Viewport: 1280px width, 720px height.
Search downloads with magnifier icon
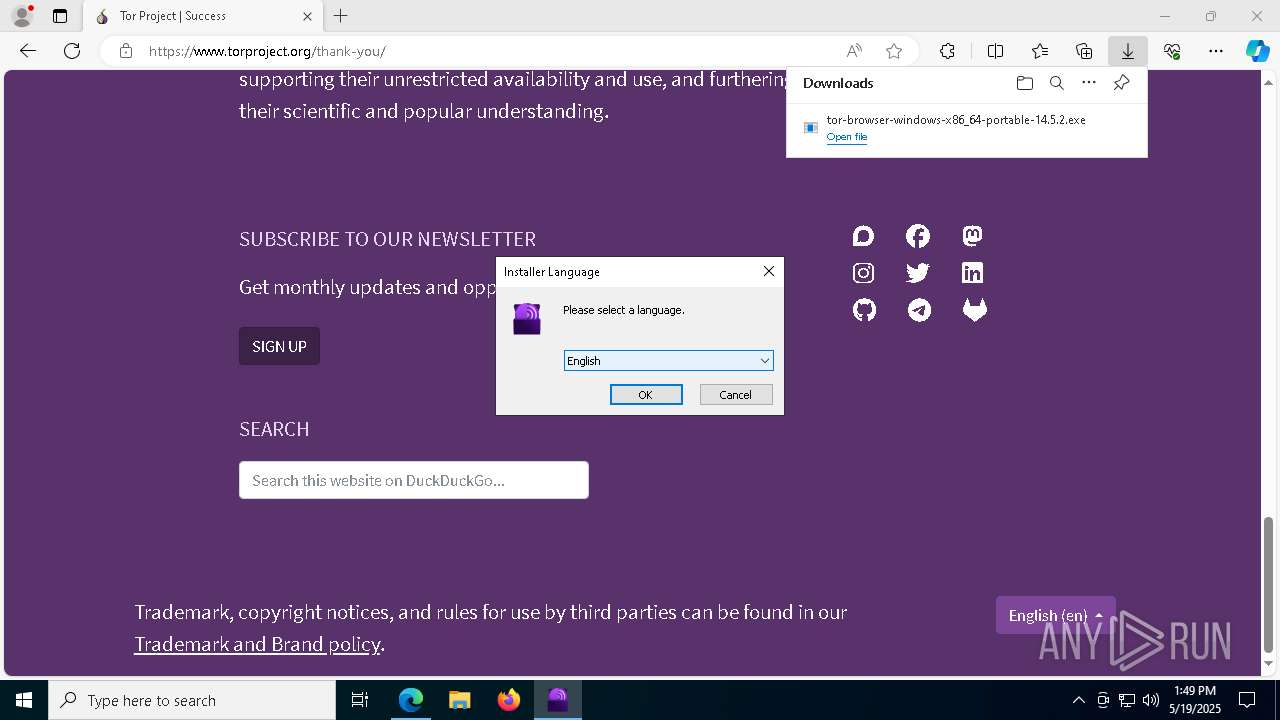point(1057,83)
